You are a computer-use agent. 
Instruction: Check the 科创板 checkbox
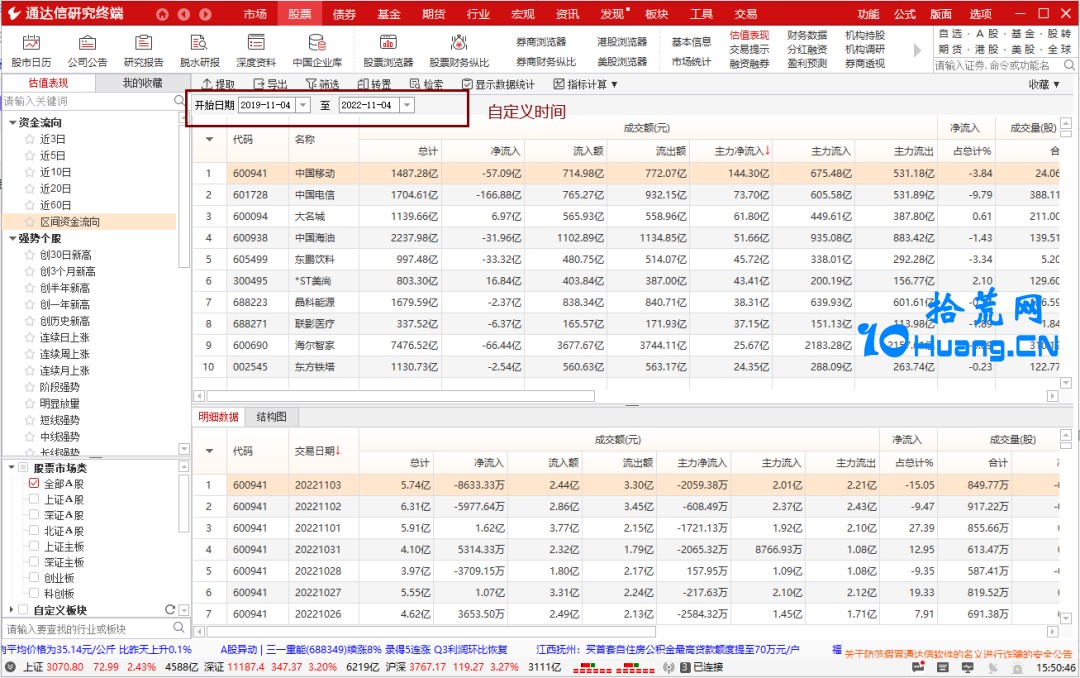coord(34,593)
